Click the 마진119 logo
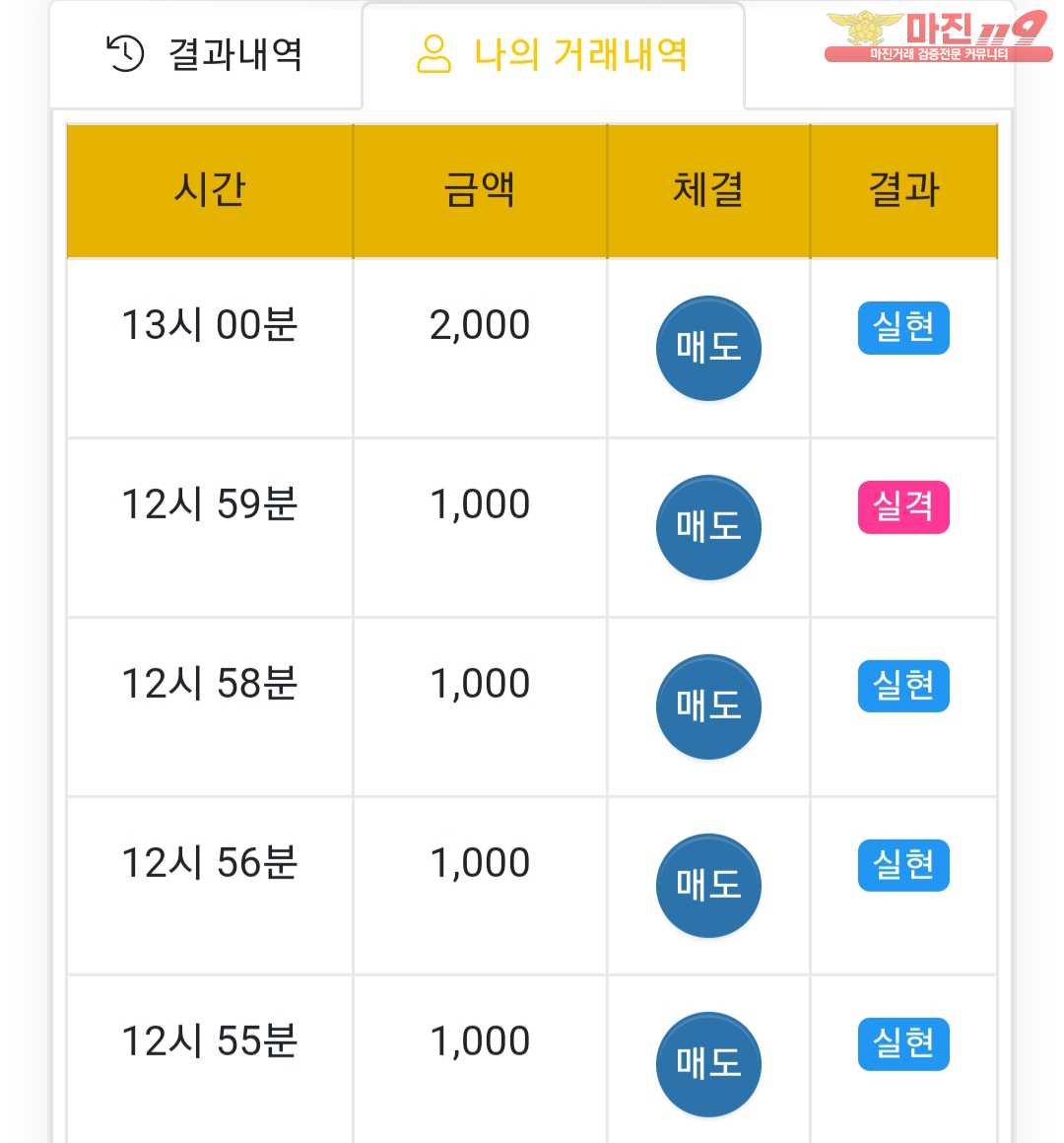1064x1143 pixels. pos(936,36)
